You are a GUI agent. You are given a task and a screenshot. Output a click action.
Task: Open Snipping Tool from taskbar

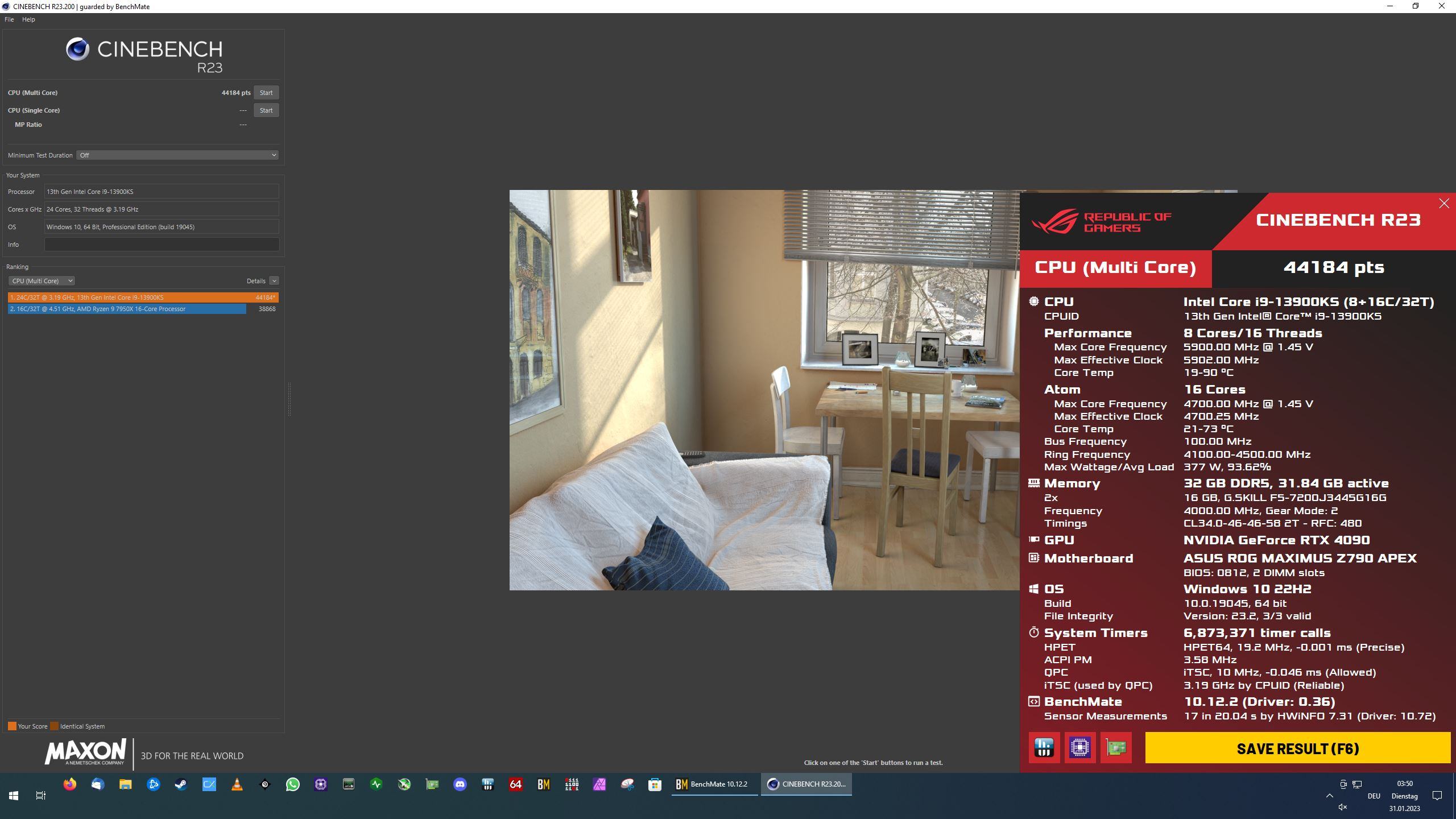tap(627, 785)
